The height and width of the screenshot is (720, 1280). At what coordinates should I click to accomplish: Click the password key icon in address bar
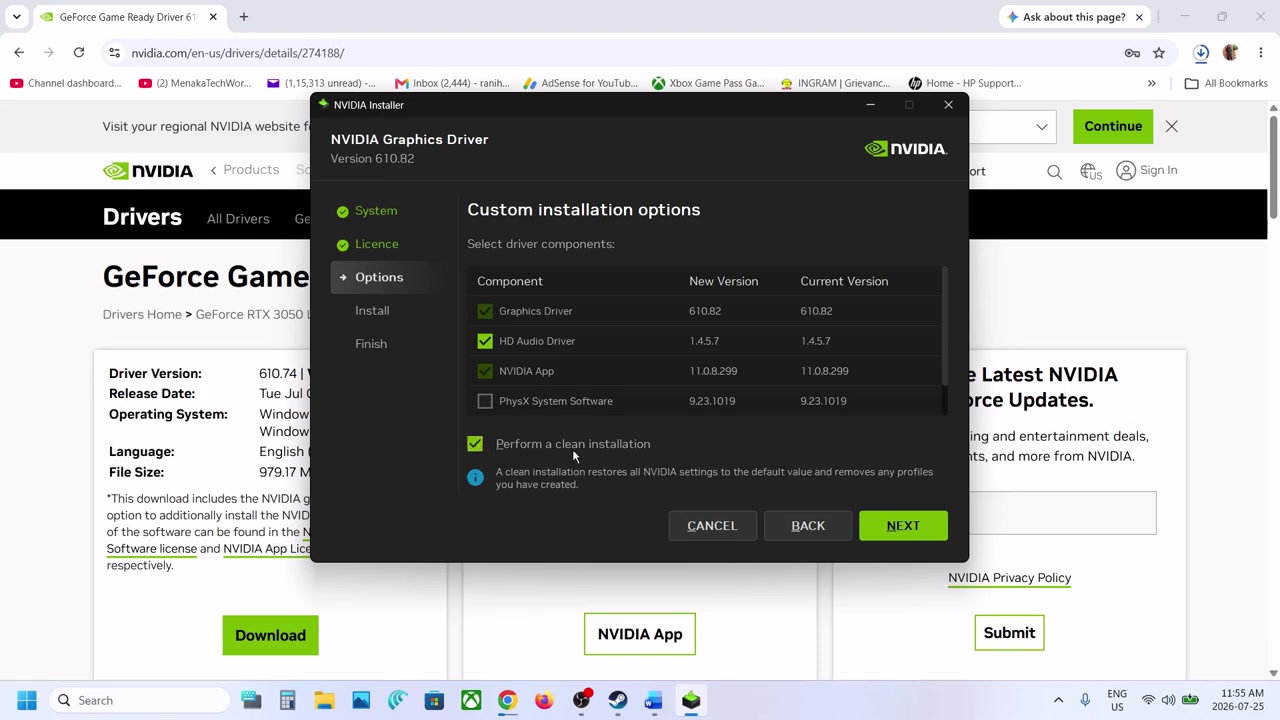pos(1132,53)
